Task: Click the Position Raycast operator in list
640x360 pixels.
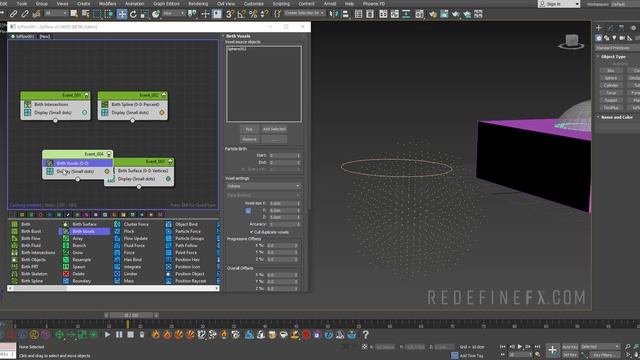Action: 190,281
